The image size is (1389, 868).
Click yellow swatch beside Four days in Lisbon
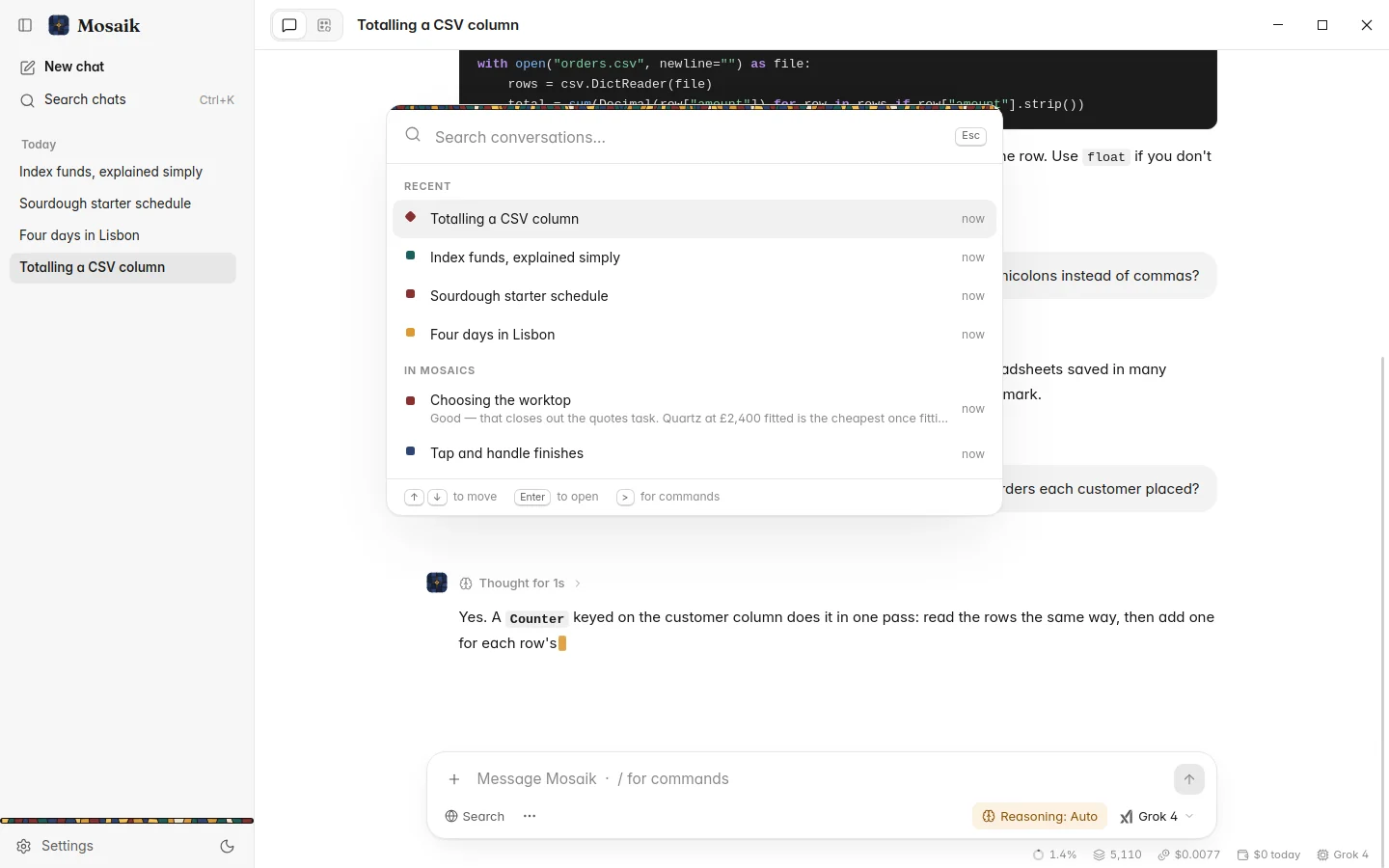(x=411, y=333)
